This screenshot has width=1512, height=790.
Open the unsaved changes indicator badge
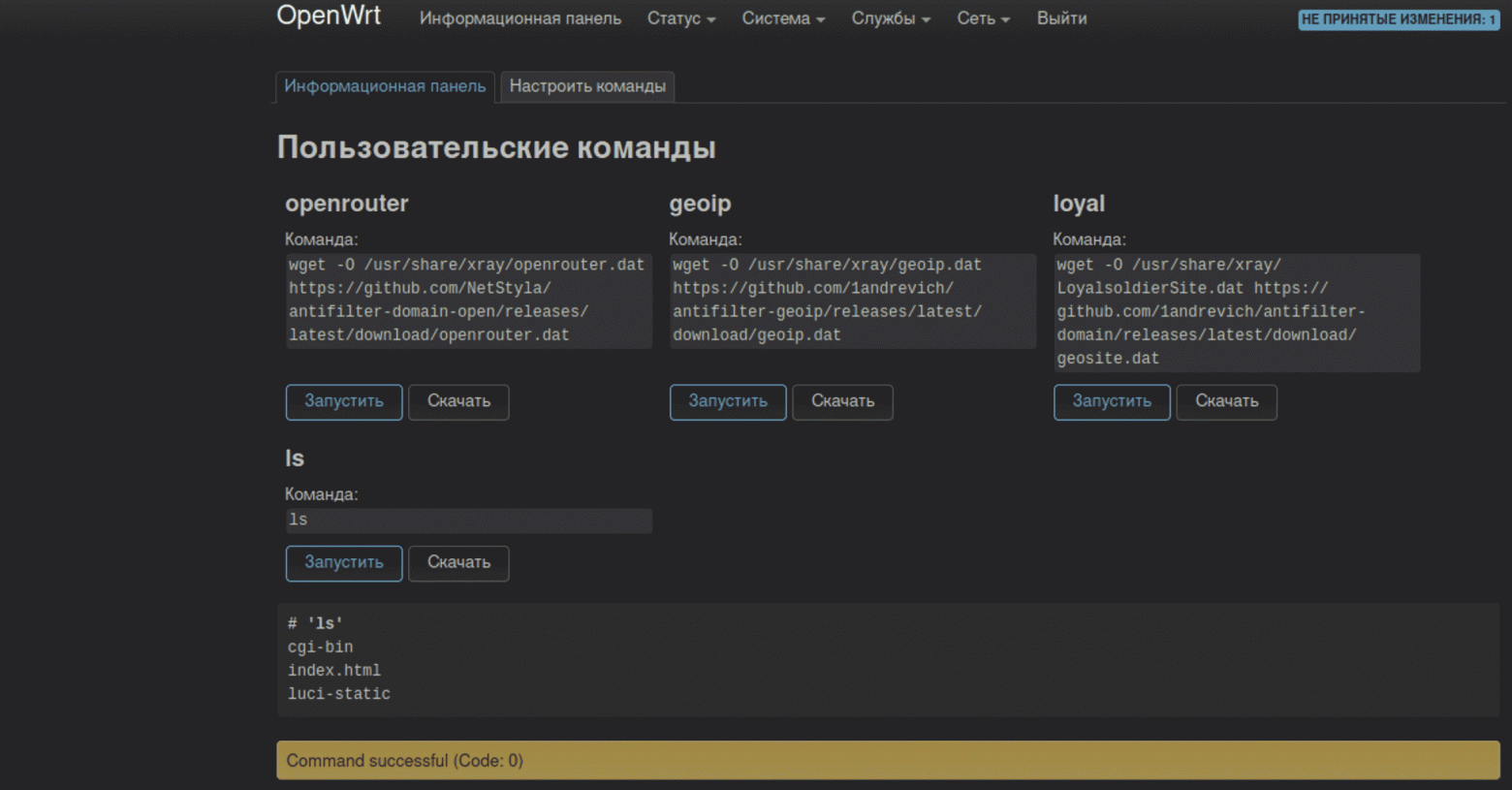click(x=1398, y=19)
